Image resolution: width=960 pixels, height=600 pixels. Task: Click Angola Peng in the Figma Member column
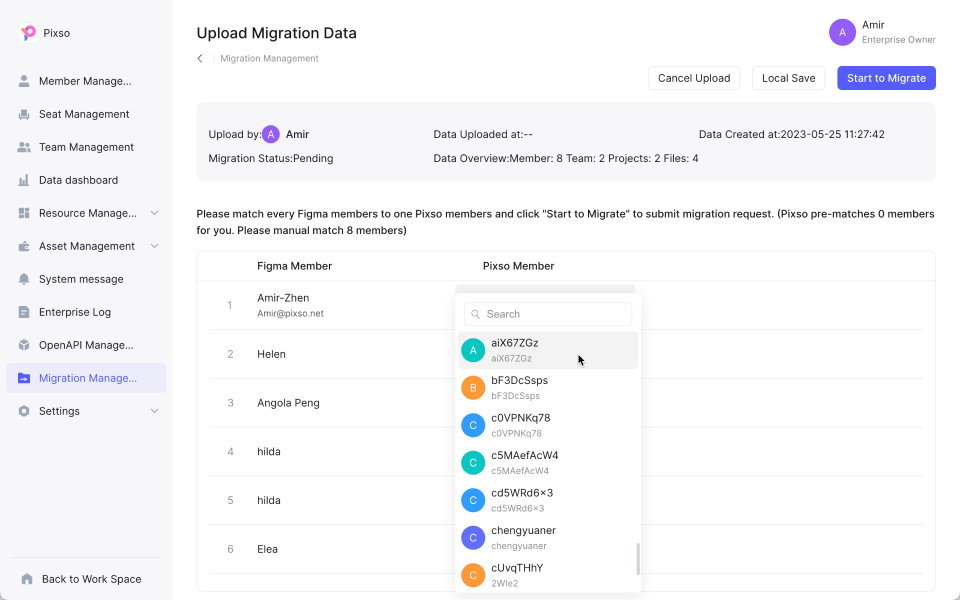point(288,403)
